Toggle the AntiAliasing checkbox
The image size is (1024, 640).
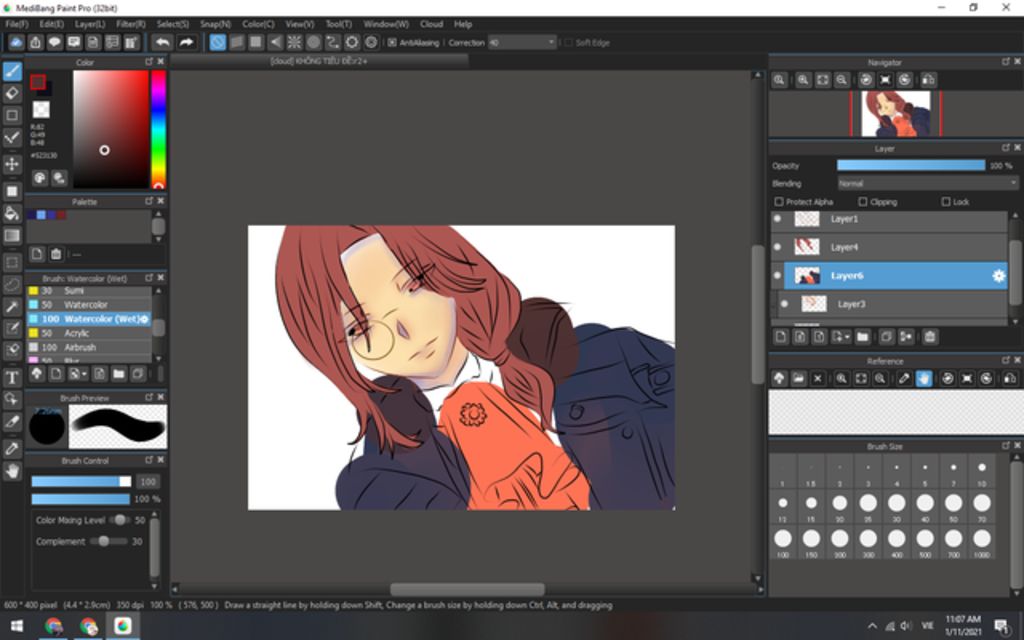[392, 42]
